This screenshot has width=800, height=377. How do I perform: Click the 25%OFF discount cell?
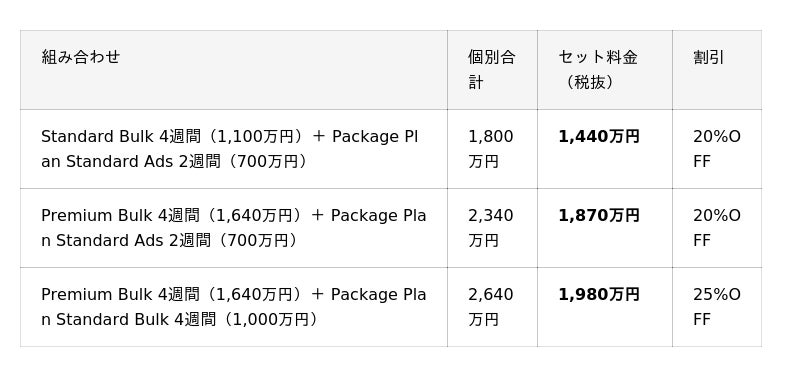click(x=717, y=307)
